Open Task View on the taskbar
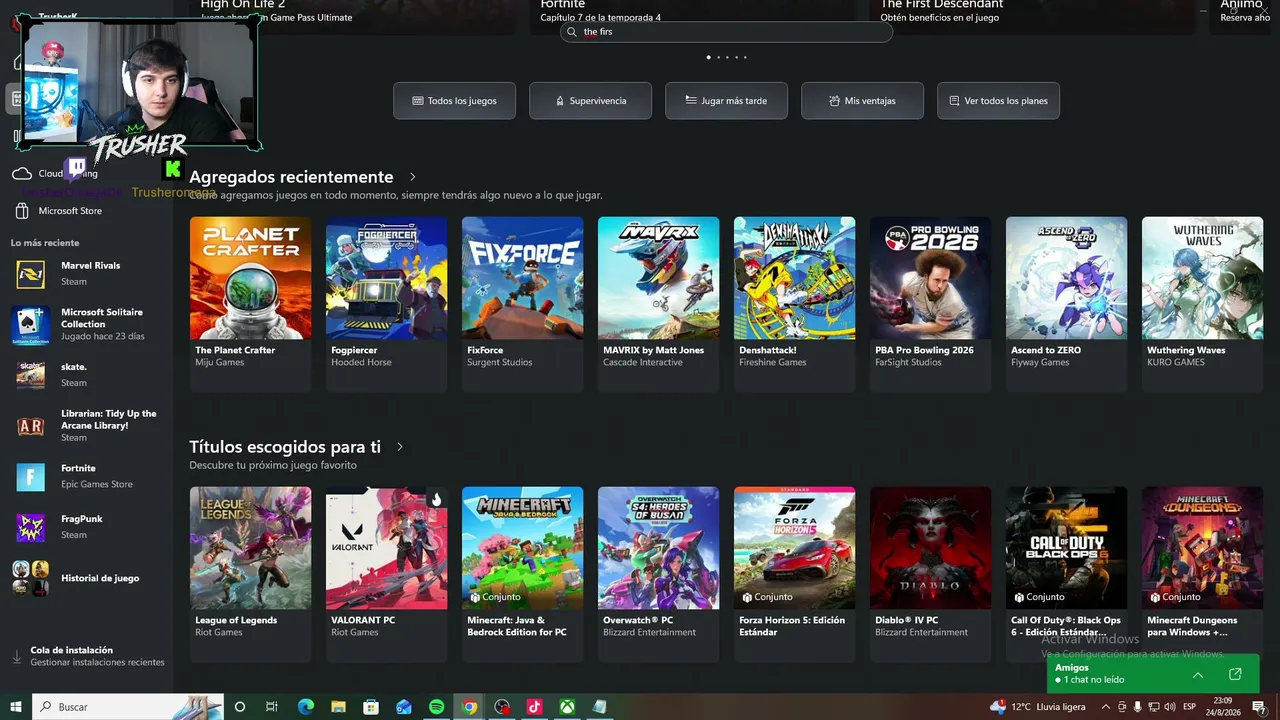The image size is (1280, 720). pyautogui.click(x=272, y=707)
